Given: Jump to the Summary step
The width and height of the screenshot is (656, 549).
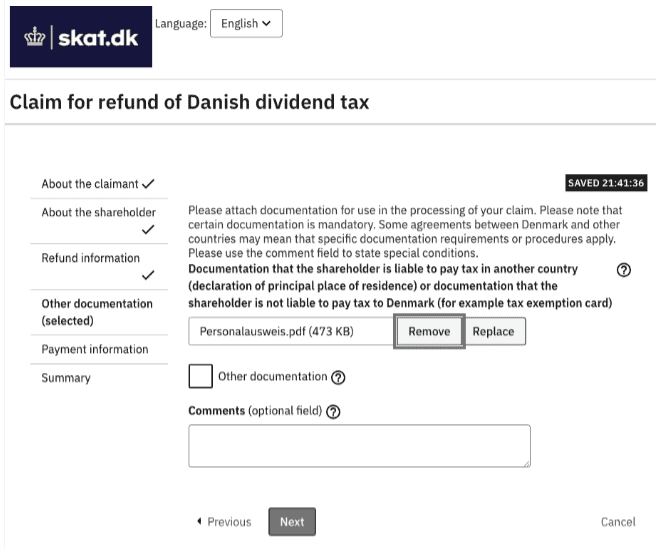Looking at the screenshot, I should pyautogui.click(x=66, y=378).
